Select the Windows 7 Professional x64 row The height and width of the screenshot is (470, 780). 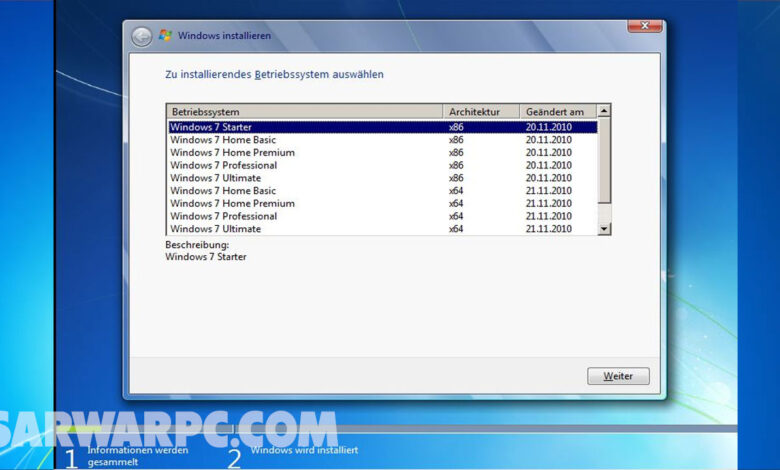coord(383,216)
